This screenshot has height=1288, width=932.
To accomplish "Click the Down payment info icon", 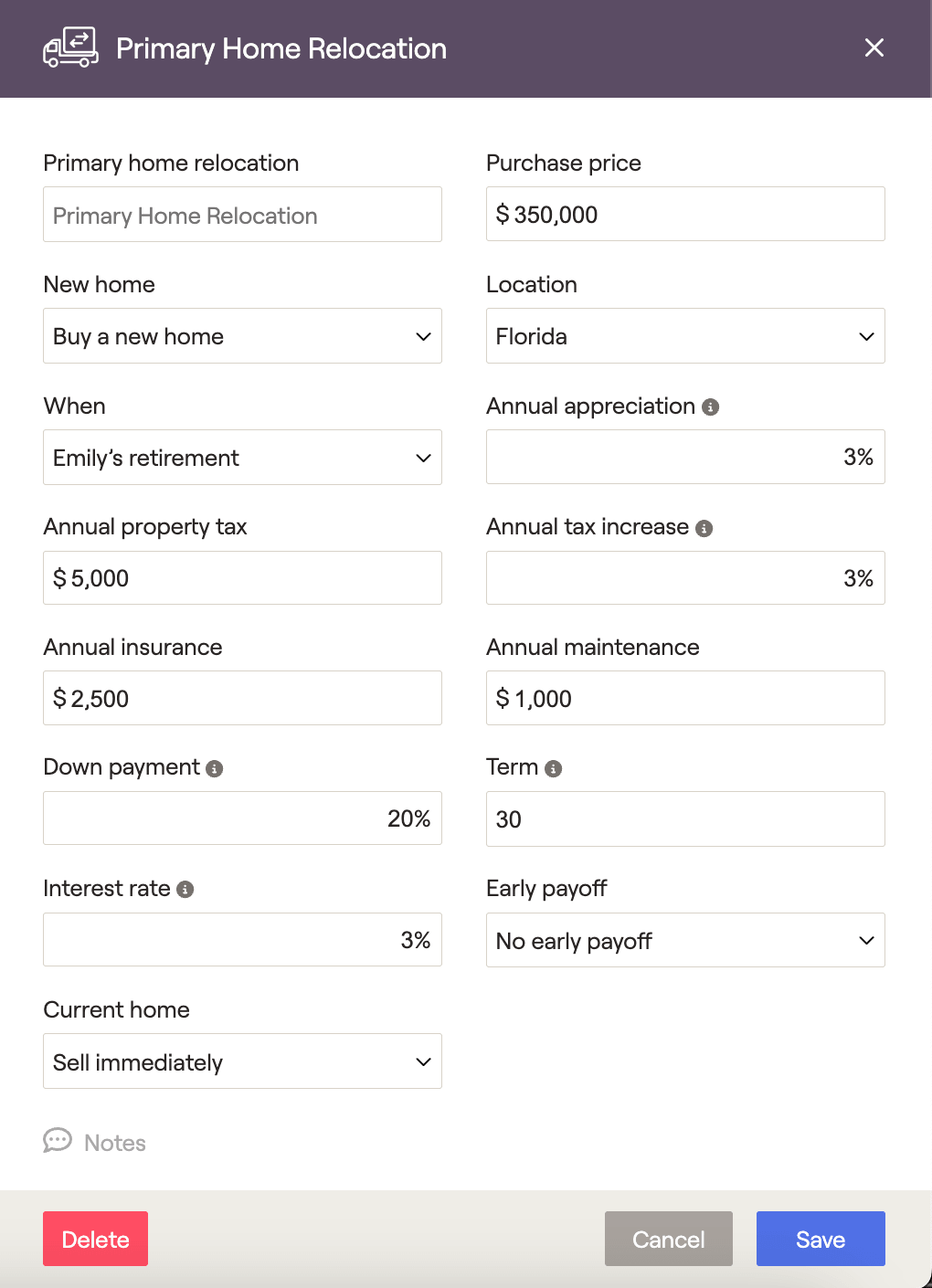I will [x=215, y=769].
